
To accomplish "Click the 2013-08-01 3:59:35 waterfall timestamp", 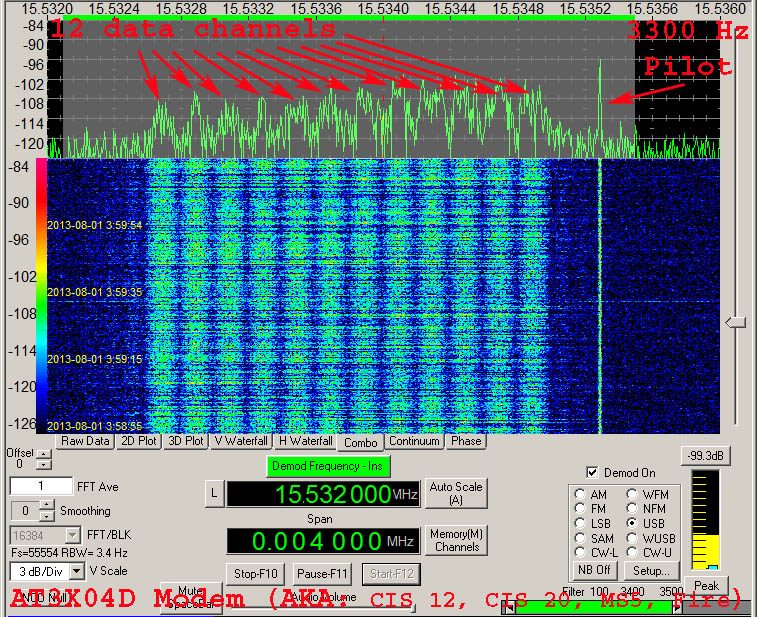I will tap(95, 293).
